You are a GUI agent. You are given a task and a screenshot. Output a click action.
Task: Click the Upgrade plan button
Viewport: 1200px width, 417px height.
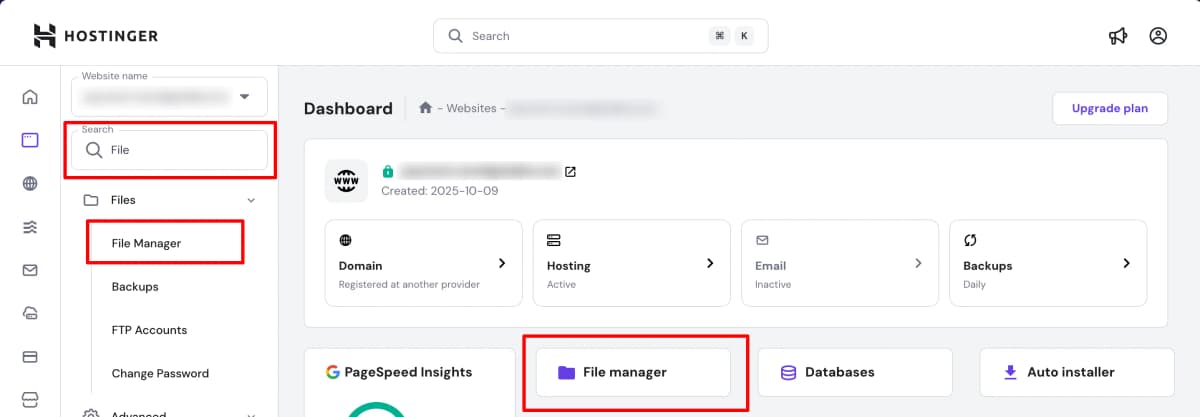[1110, 108]
